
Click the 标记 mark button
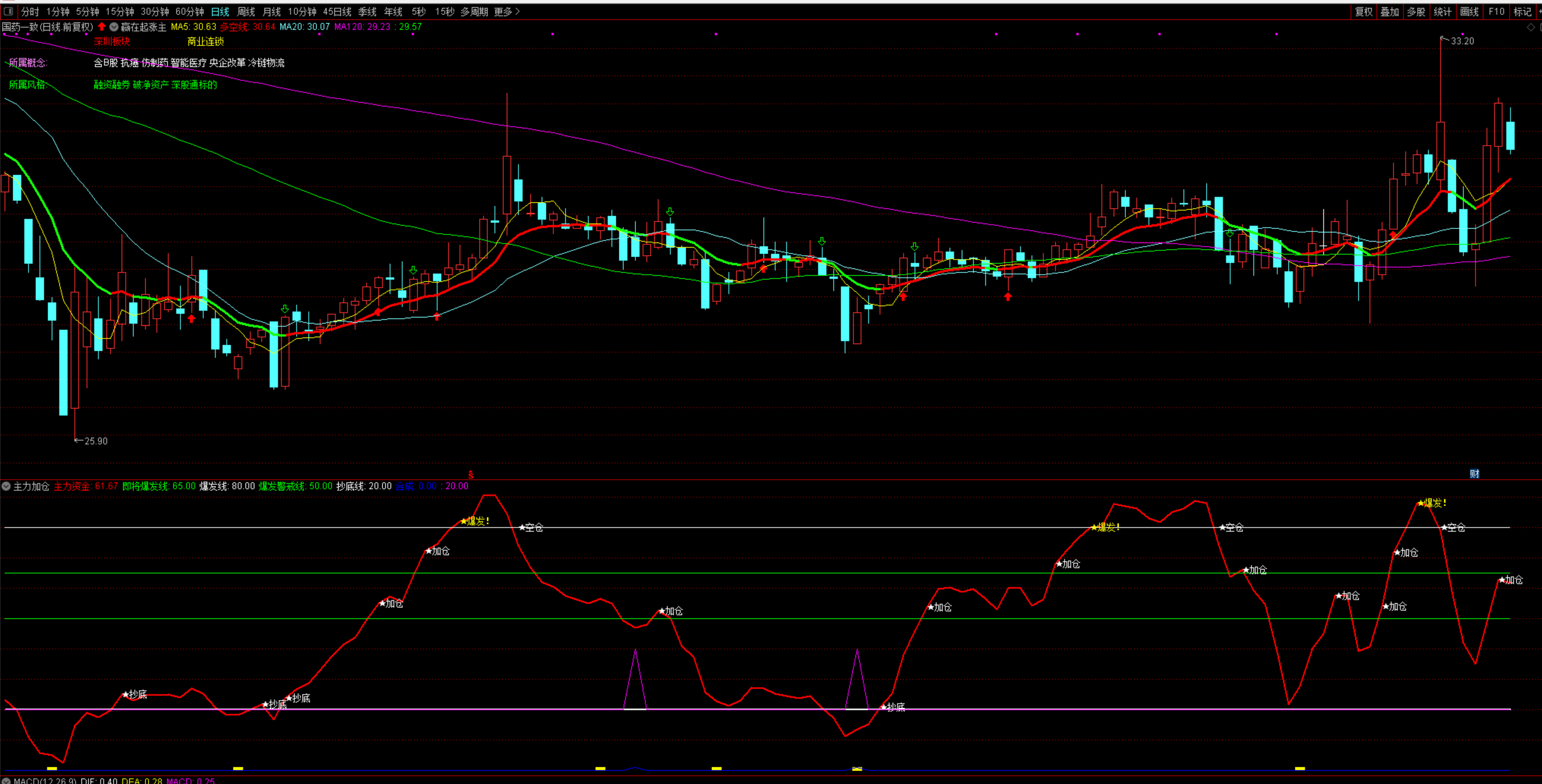[1522, 11]
